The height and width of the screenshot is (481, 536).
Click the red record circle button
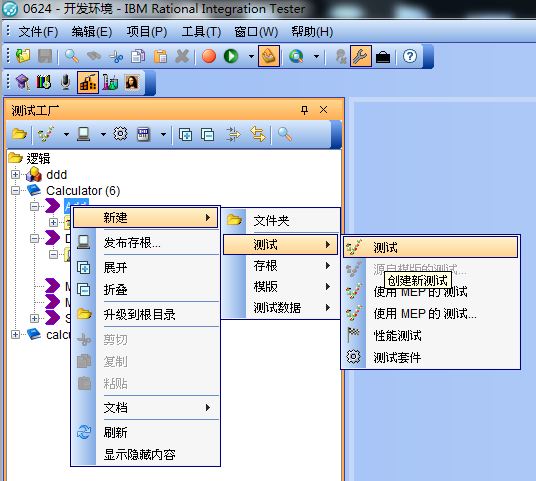(209, 56)
